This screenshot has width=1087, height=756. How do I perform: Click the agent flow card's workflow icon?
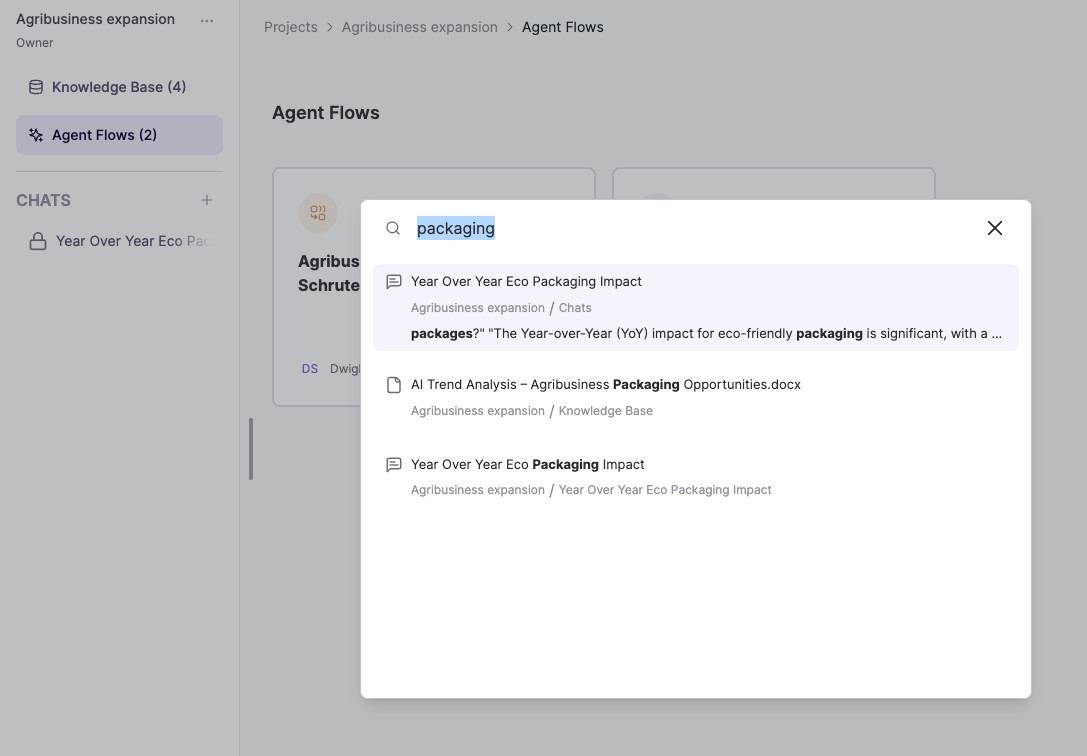pos(318,213)
